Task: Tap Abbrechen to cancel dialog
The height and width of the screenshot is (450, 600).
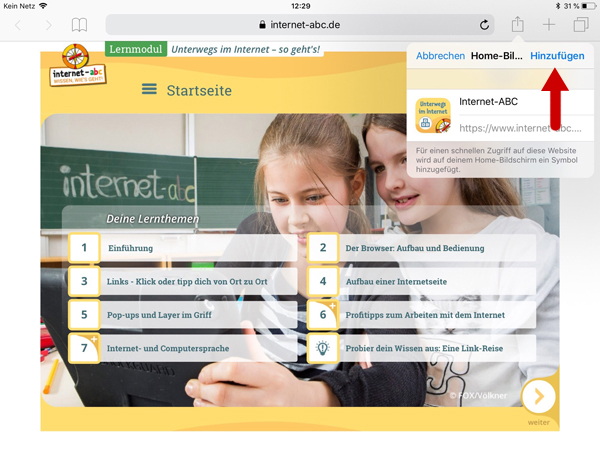Action: point(440,56)
